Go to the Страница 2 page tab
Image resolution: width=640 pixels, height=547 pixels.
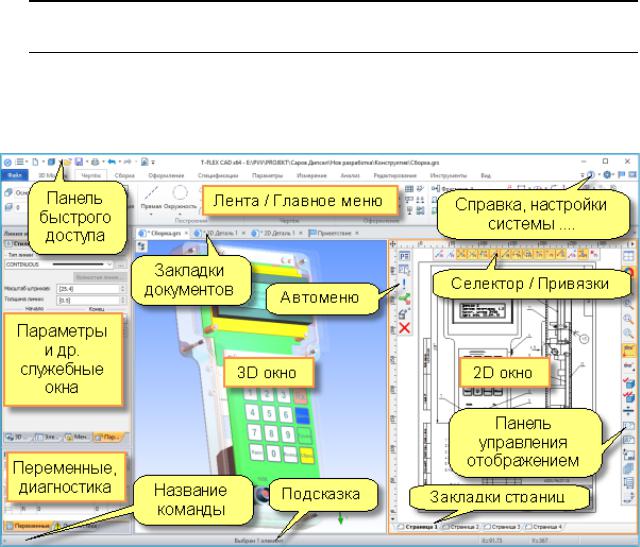(462, 527)
